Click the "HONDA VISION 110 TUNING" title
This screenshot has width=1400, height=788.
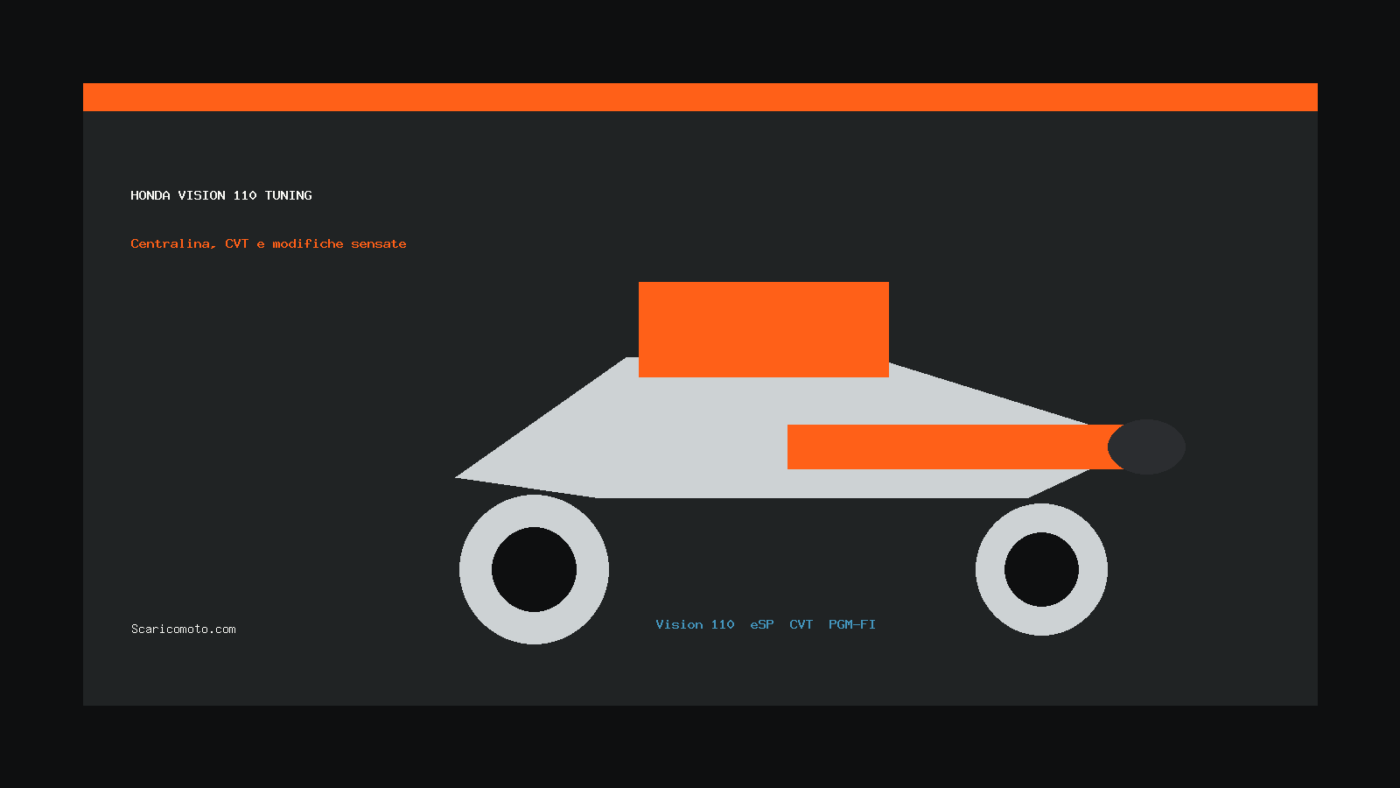[221, 195]
